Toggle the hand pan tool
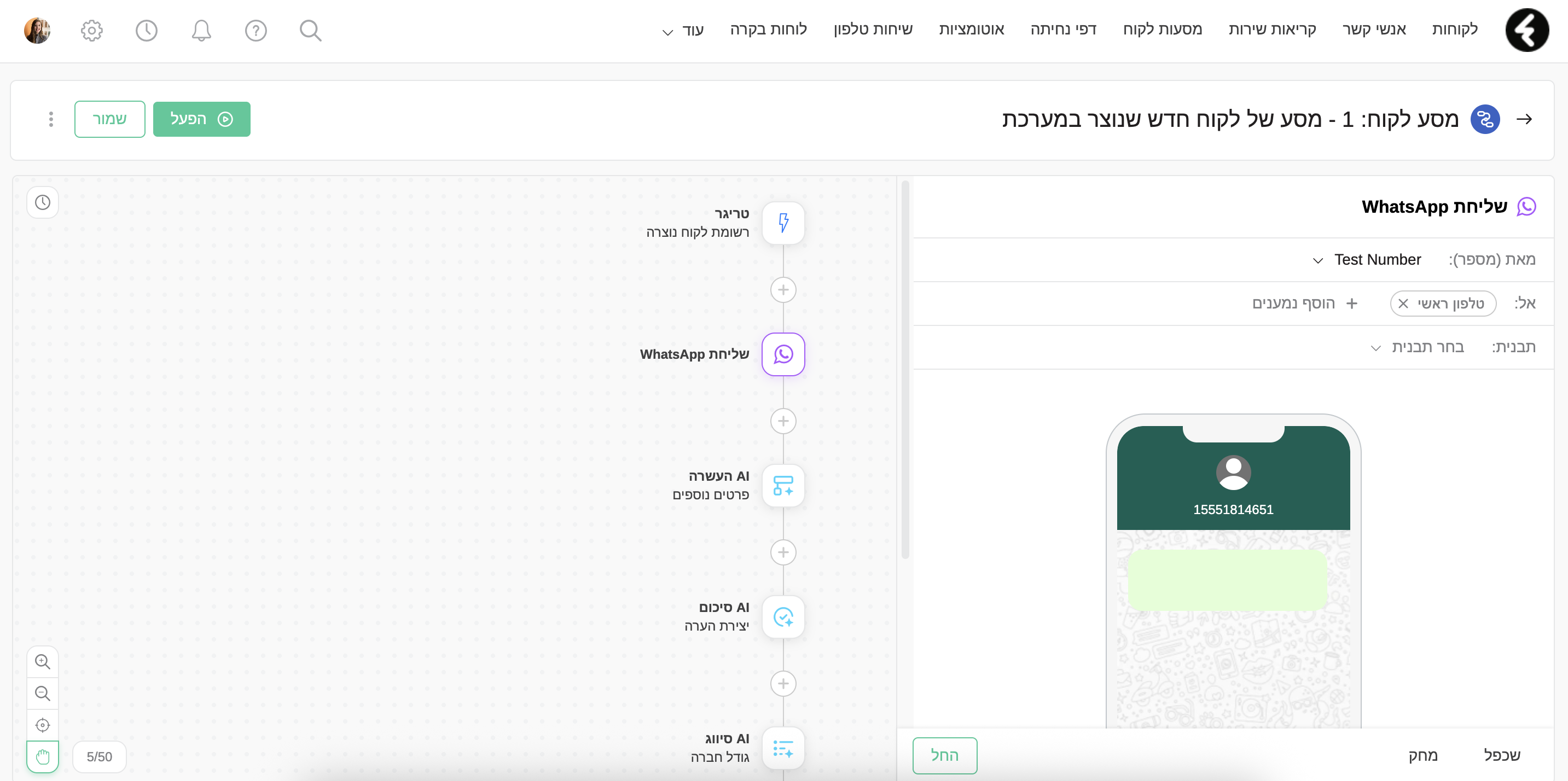This screenshot has height=781, width=1568. click(x=43, y=757)
